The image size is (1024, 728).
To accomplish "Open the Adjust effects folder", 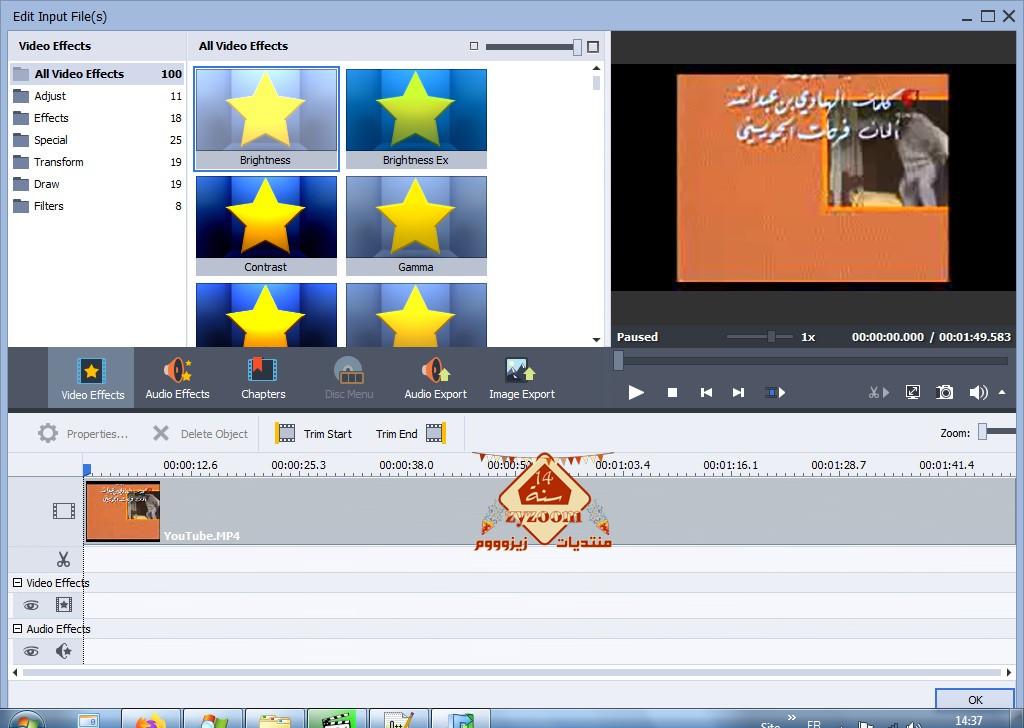I will [x=97, y=96].
